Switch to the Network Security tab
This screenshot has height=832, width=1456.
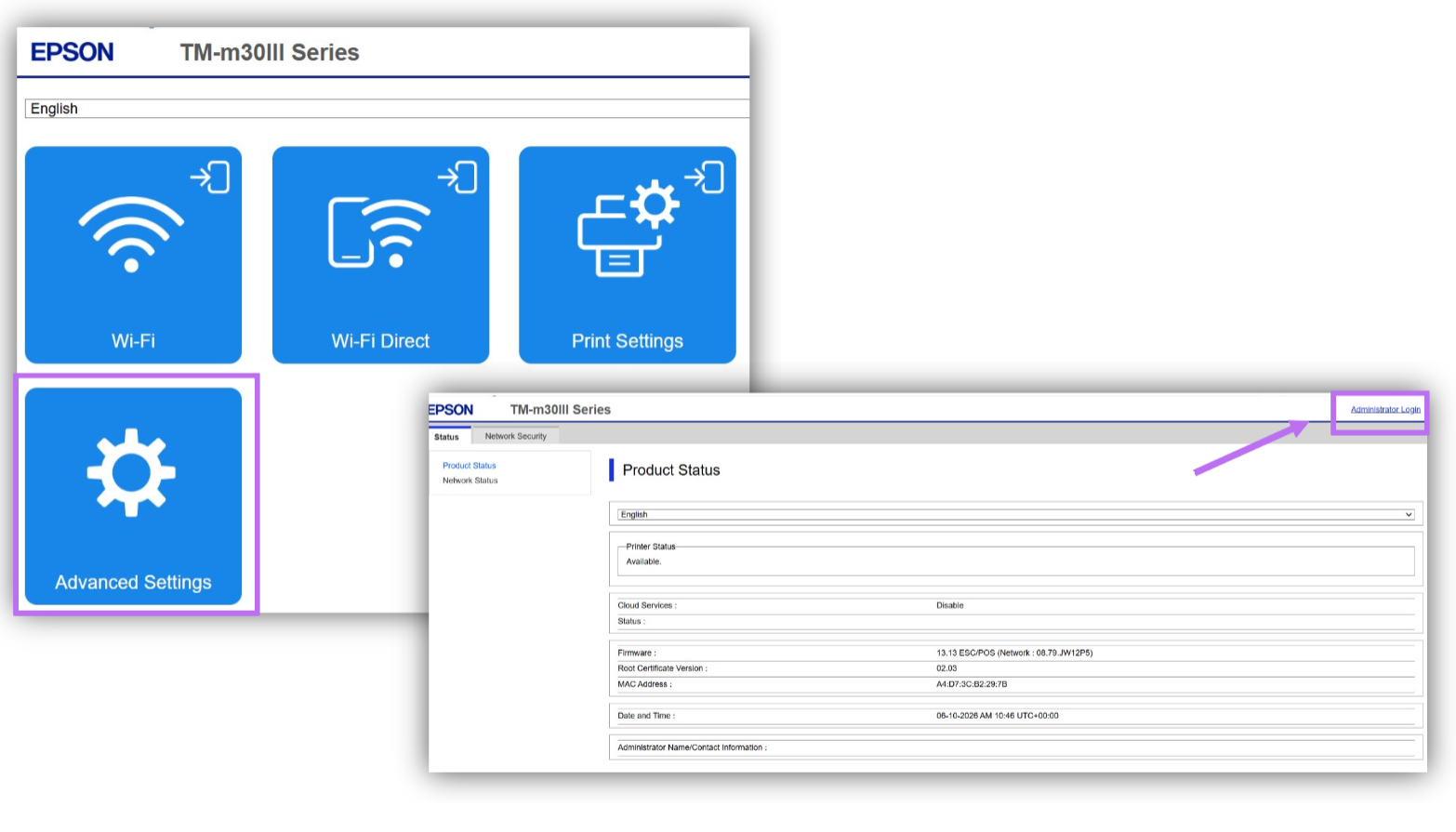pos(516,436)
